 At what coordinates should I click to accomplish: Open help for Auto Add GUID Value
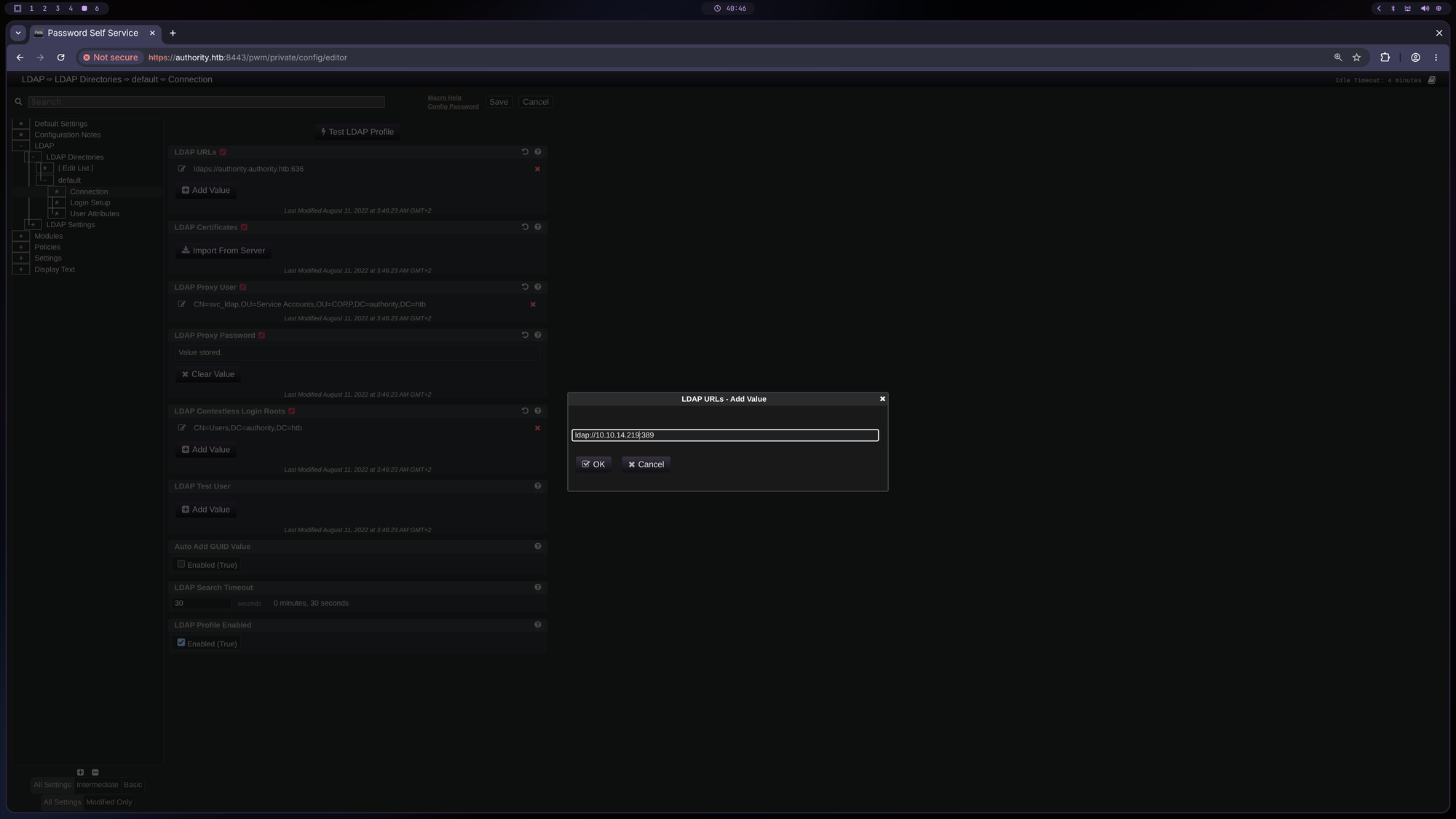click(538, 547)
